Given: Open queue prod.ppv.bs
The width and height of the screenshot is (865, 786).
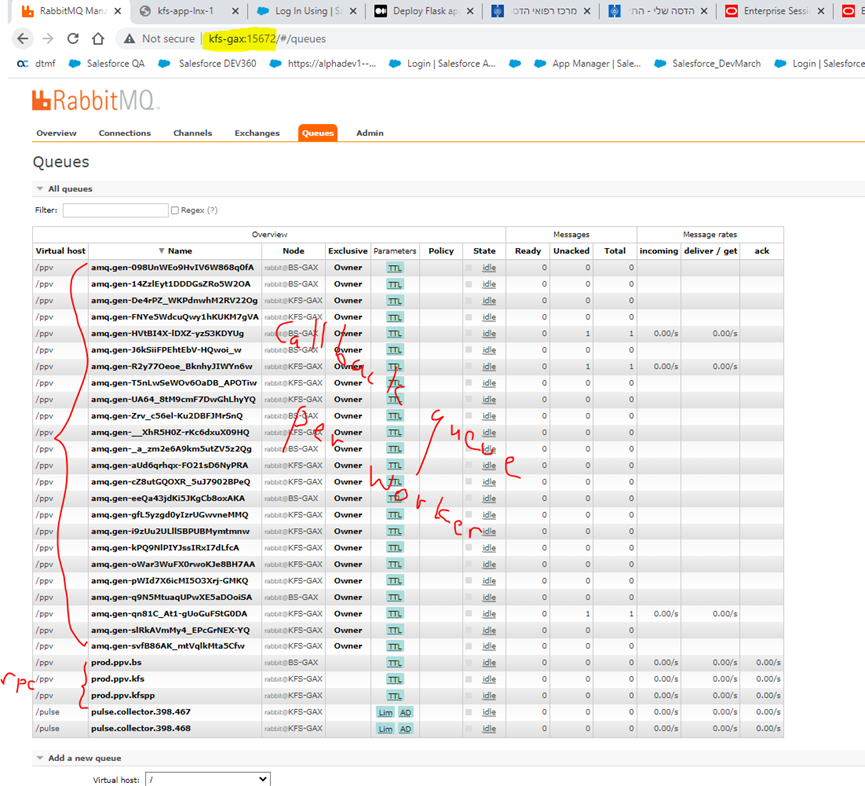Looking at the screenshot, I should coord(116,662).
